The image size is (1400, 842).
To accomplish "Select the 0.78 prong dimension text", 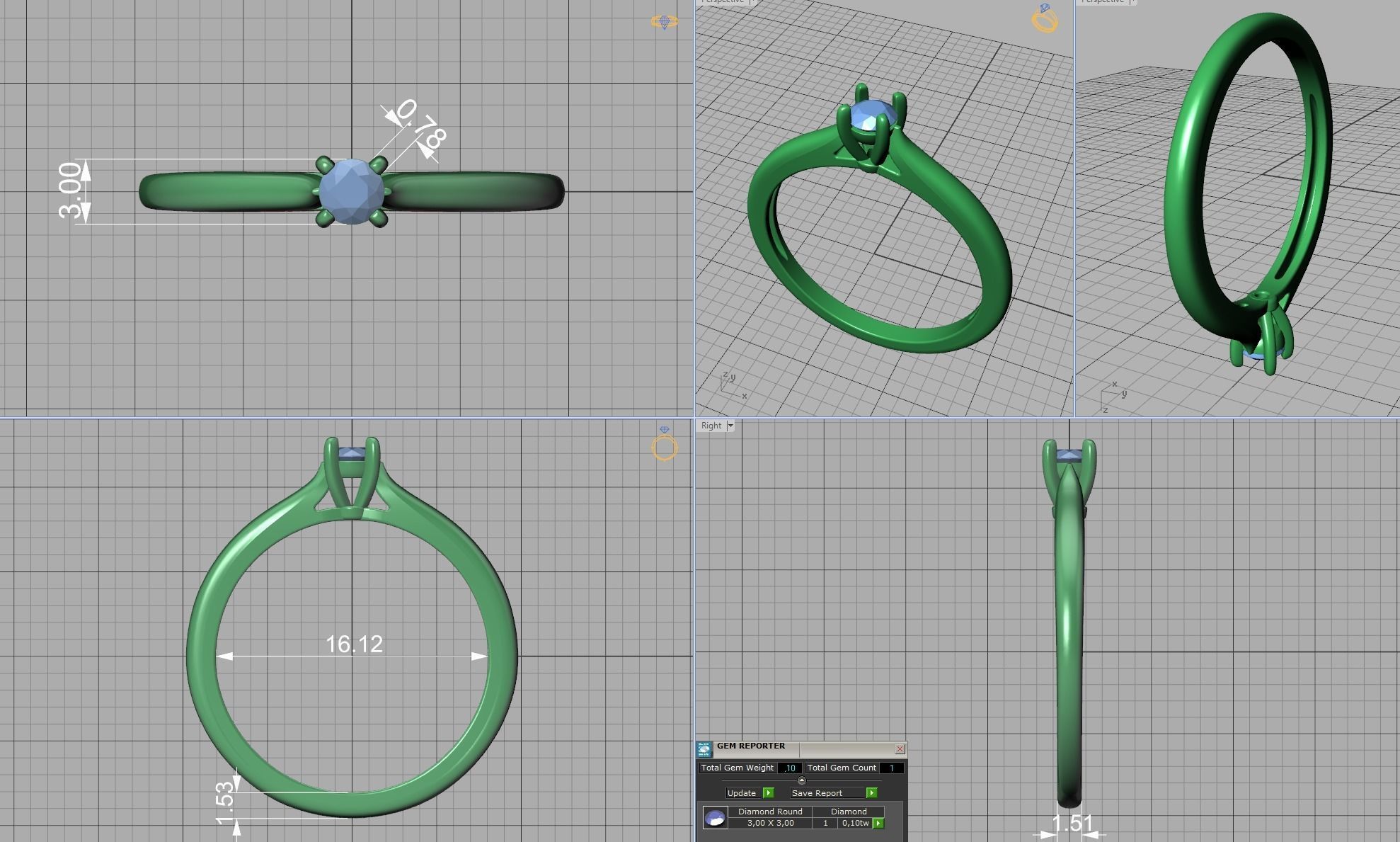I will (x=420, y=125).
